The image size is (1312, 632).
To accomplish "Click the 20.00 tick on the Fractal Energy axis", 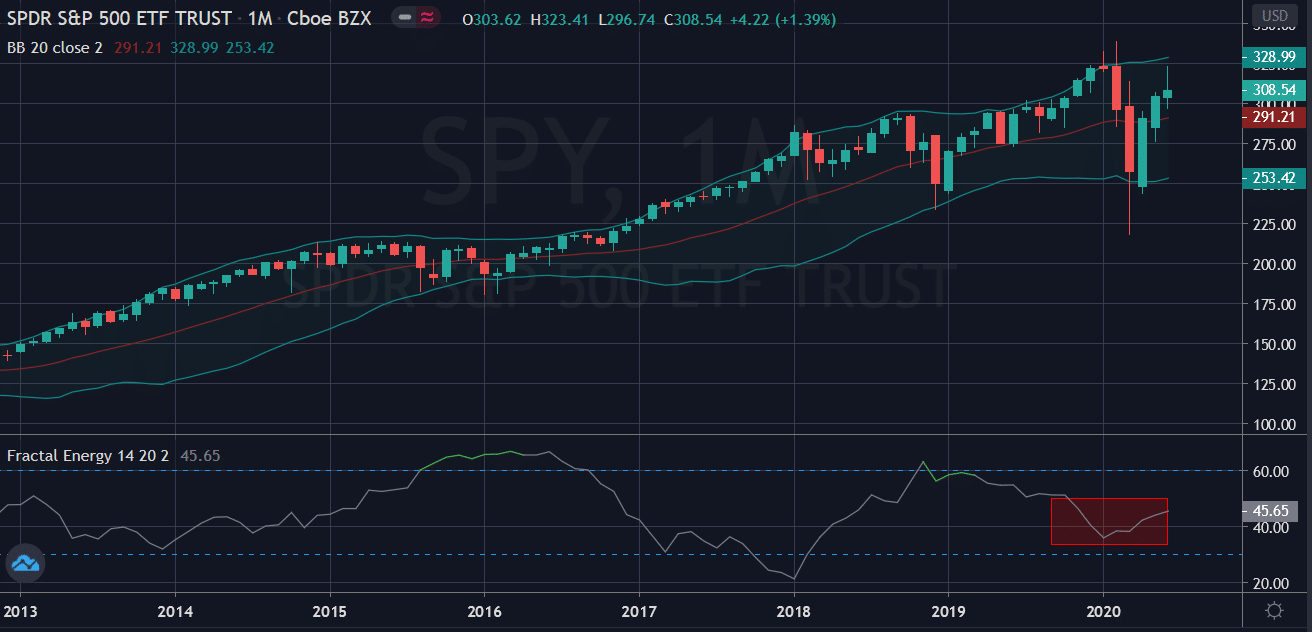I will [x=1271, y=583].
